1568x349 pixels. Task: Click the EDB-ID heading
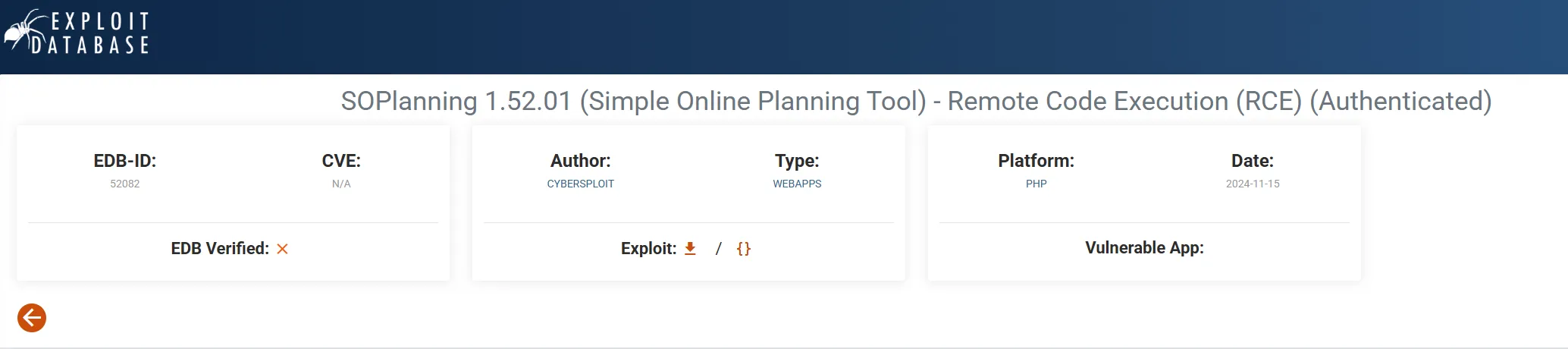[125, 161]
